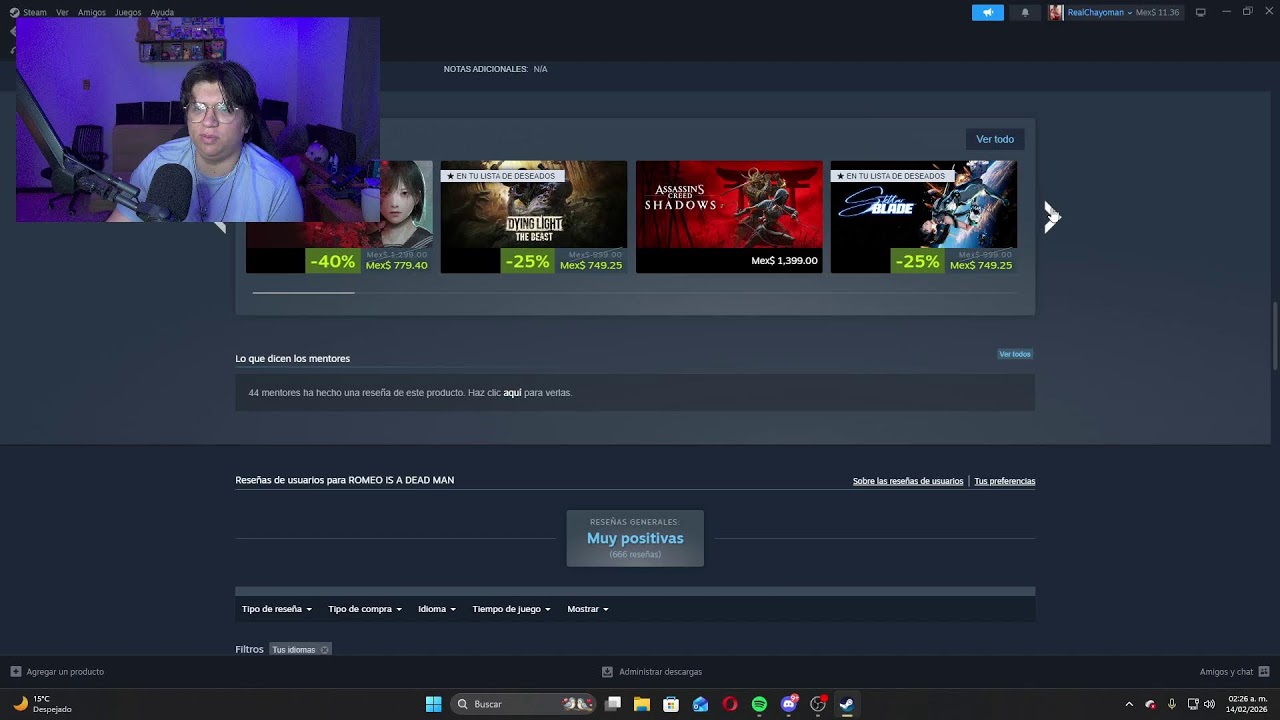The width and height of the screenshot is (1280, 720).
Task: Click the announcements megaphone button
Action: [x=987, y=12]
